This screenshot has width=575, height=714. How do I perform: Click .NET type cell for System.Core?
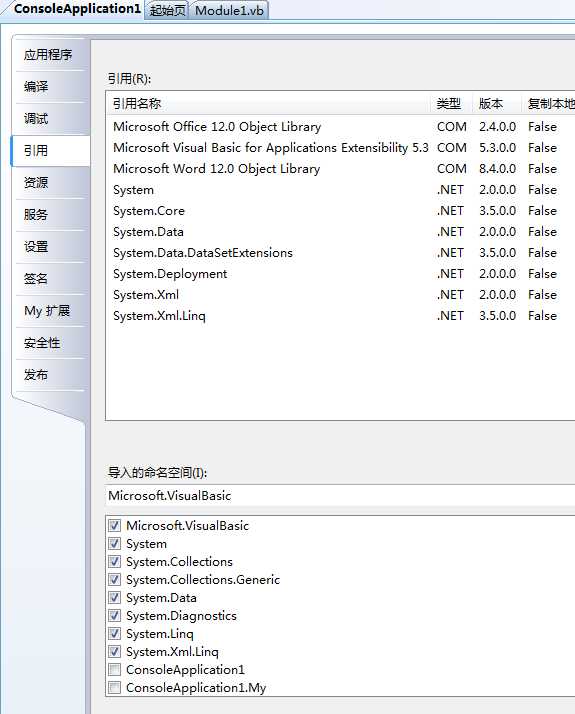coord(450,210)
